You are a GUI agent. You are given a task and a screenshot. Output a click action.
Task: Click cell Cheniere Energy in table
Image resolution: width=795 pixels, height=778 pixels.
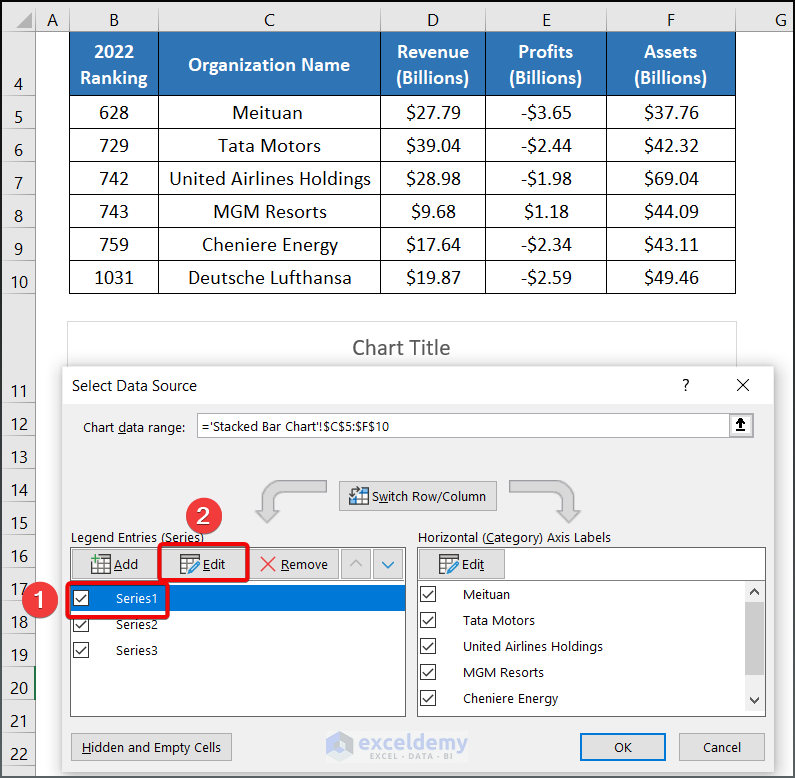coord(269,244)
